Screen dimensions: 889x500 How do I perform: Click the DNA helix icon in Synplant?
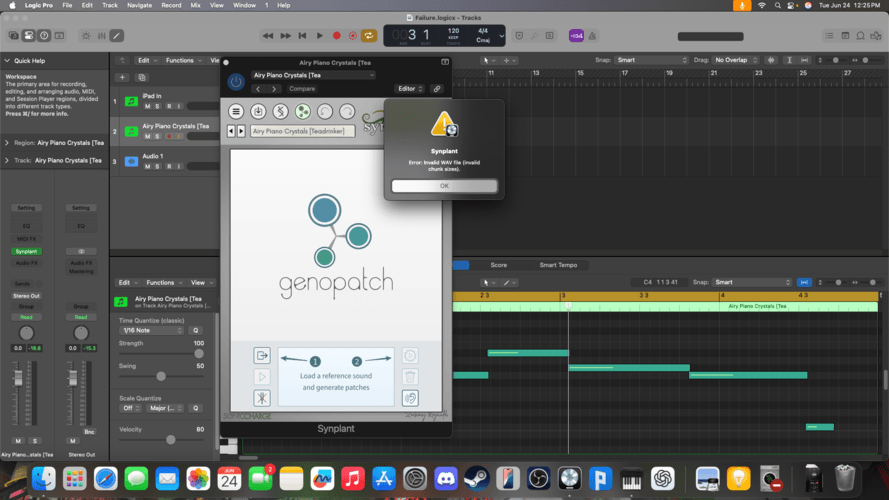(280, 111)
